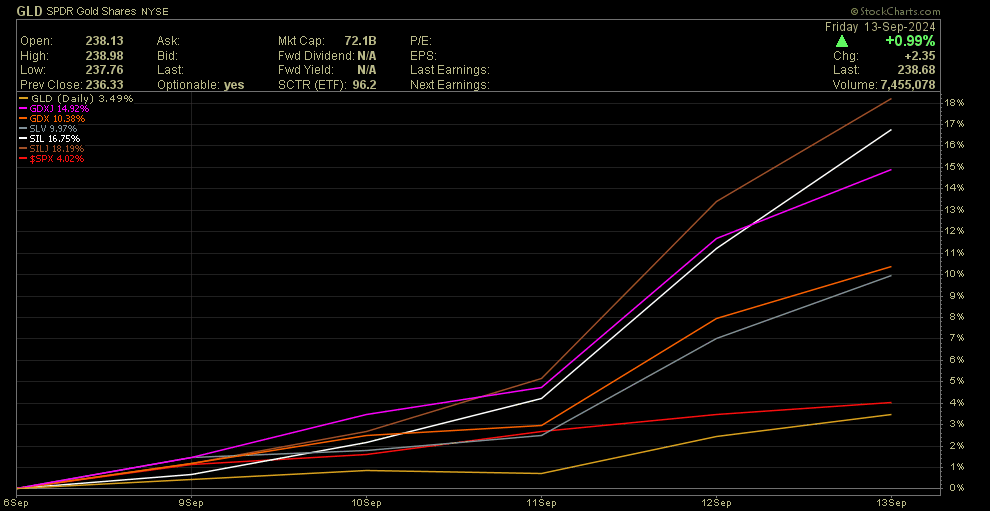
Task: Click the SCTR (ETF) value 96.2
Action: pyautogui.click(x=366, y=85)
